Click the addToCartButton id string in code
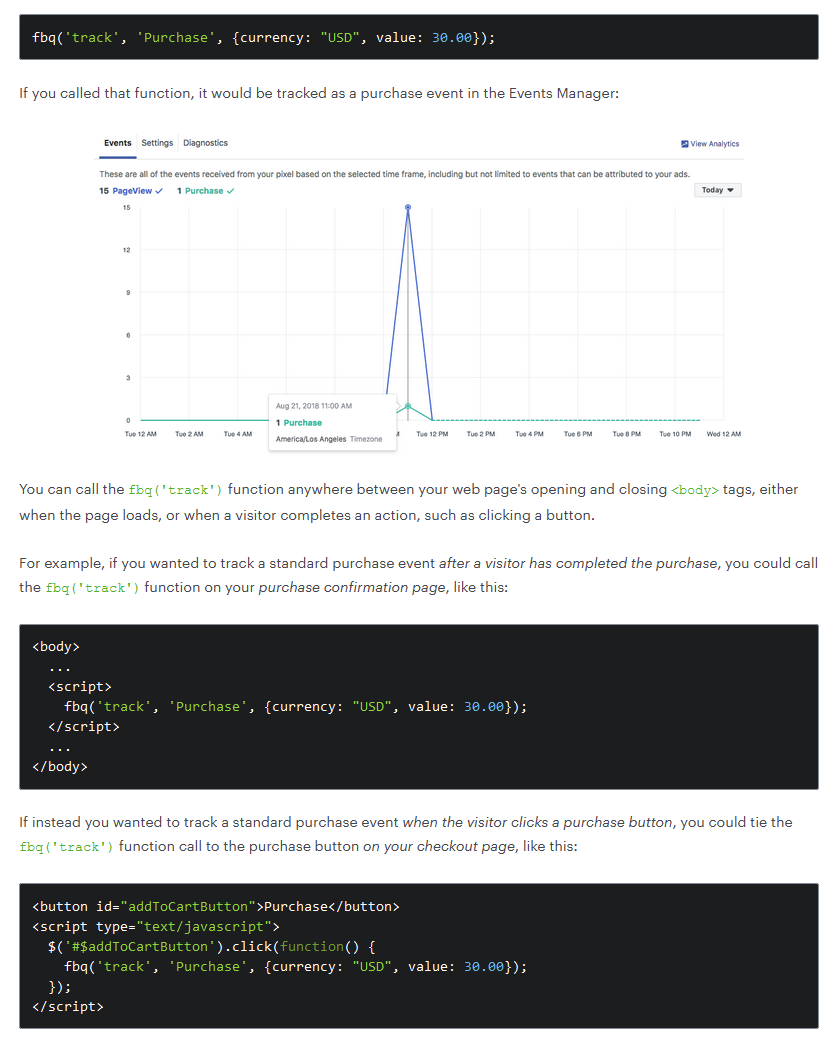 [x=188, y=907]
